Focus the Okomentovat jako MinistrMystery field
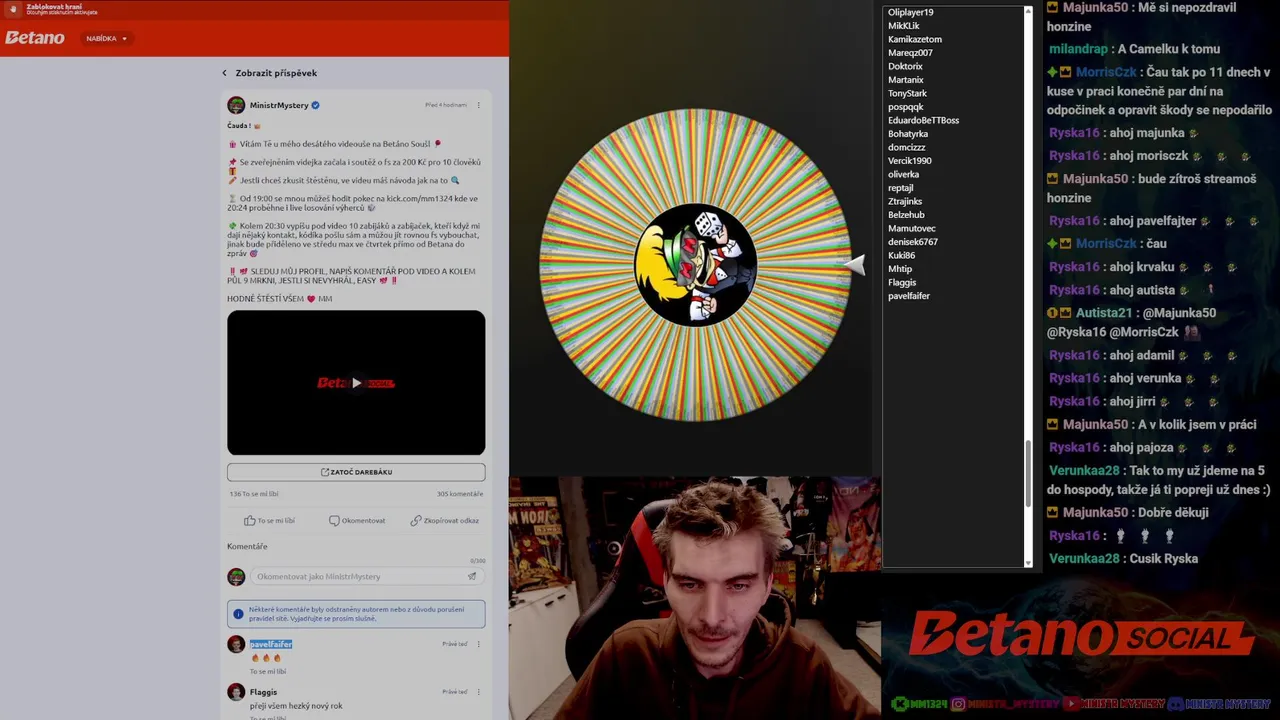The height and width of the screenshot is (720, 1280). (355, 576)
